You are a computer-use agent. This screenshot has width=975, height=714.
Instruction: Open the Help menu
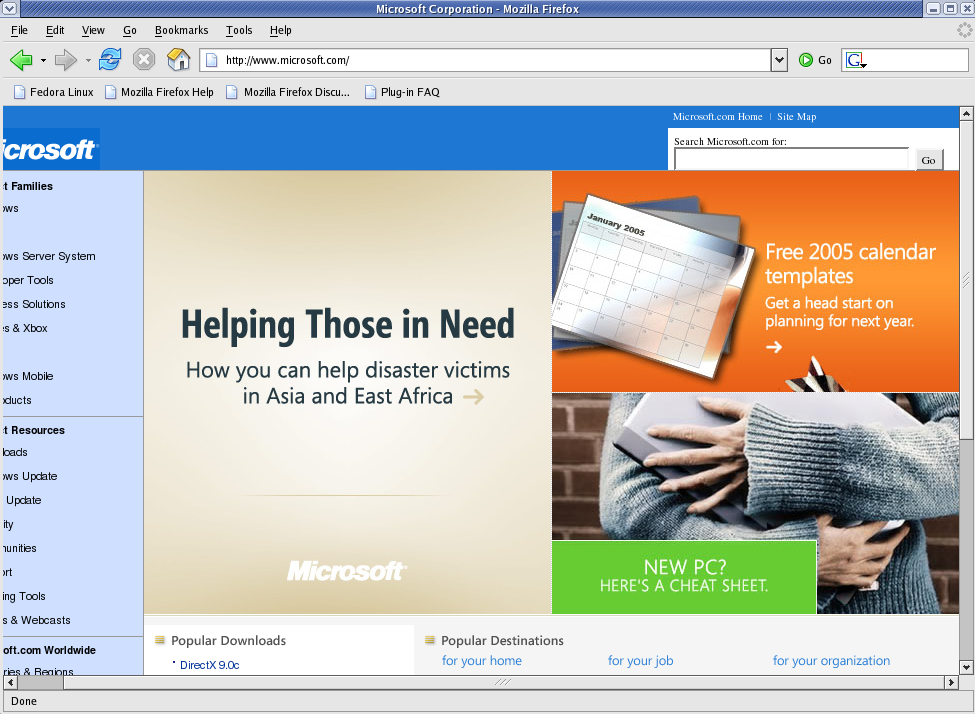(x=280, y=30)
